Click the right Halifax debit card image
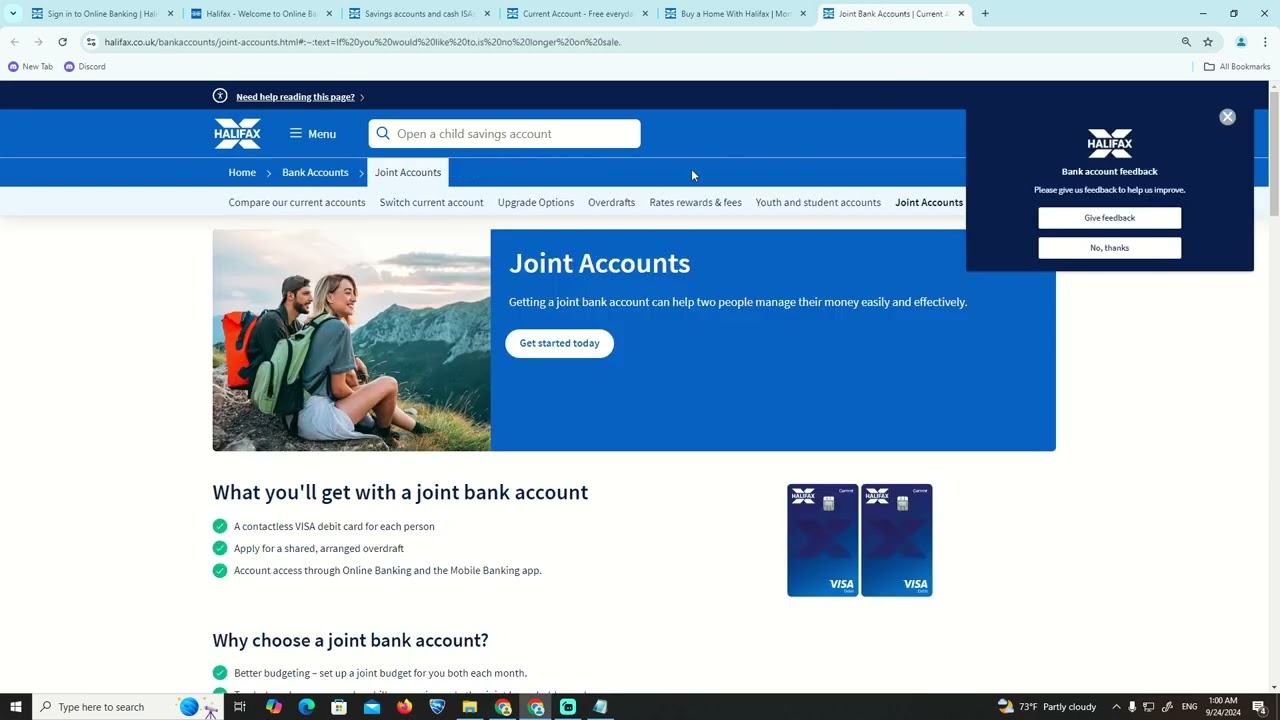Viewport: 1280px width, 720px height. [x=896, y=540]
